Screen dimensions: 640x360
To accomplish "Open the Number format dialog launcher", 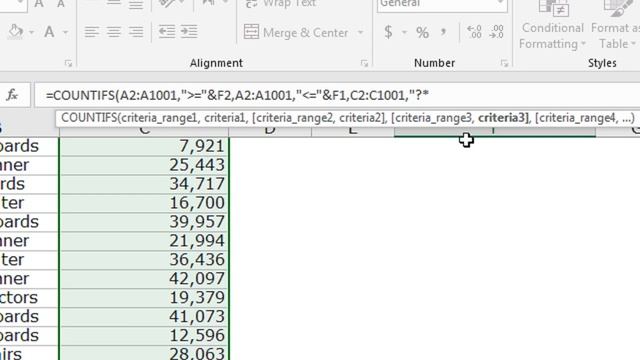I will [504, 63].
